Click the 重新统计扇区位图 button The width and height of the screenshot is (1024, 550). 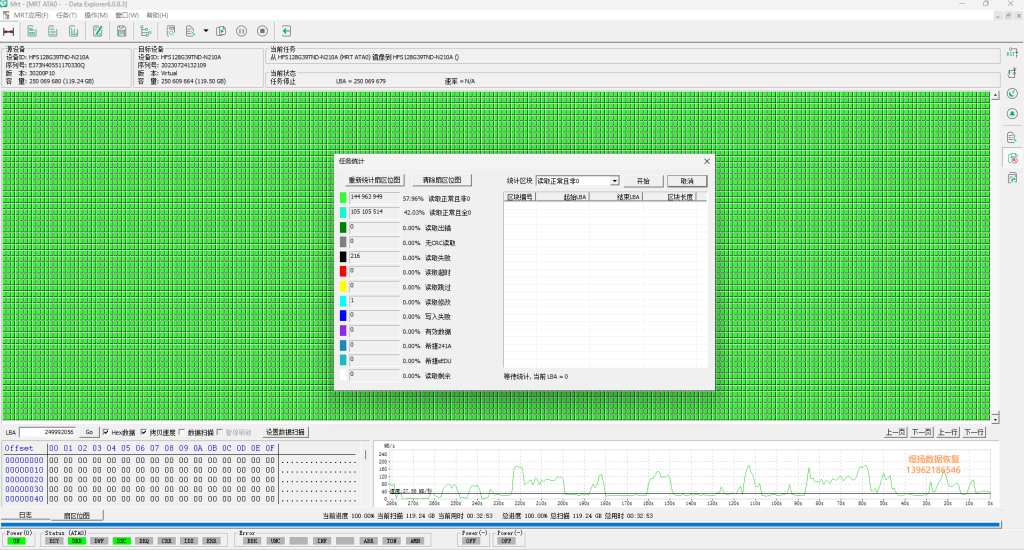click(x=374, y=180)
